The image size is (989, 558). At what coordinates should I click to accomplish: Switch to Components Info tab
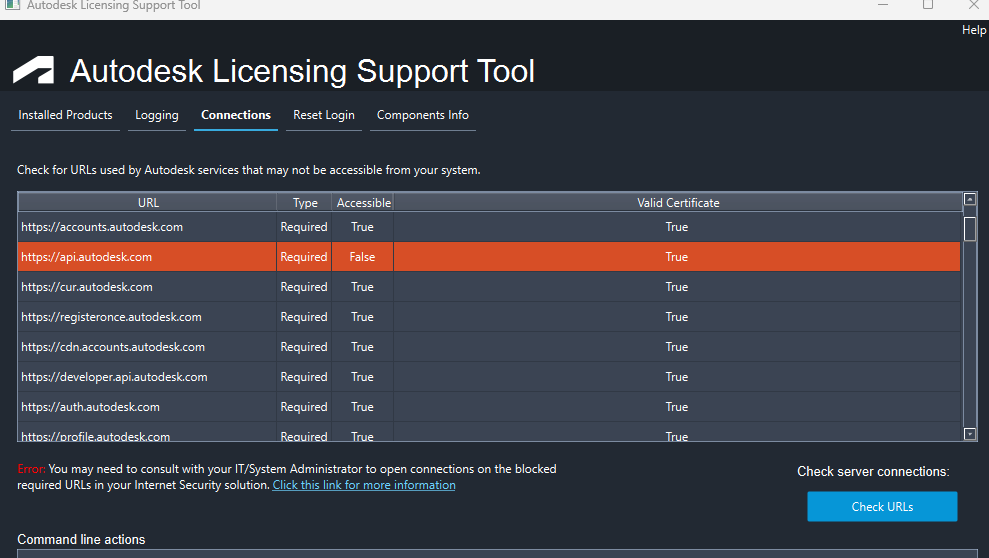point(423,115)
